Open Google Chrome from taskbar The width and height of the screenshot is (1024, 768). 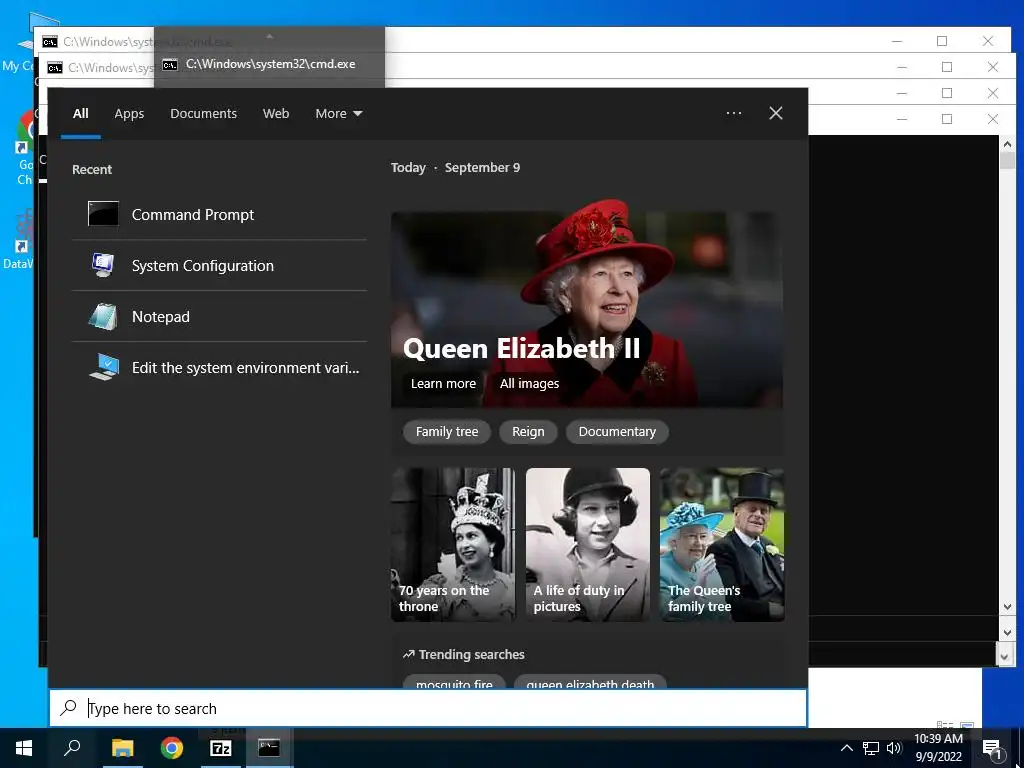(x=172, y=748)
